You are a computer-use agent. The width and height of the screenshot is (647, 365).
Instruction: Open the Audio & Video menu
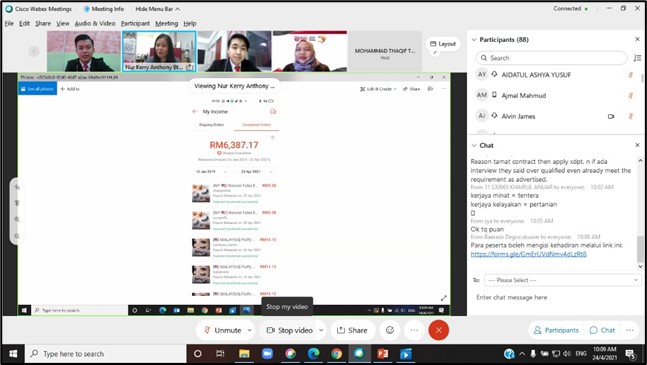pos(95,24)
